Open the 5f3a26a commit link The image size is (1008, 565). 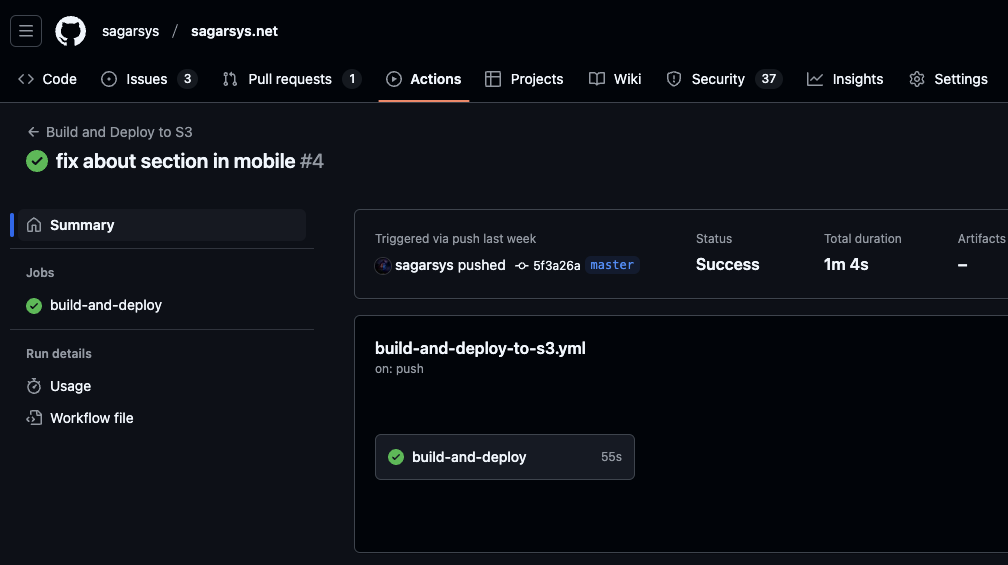[556, 266]
